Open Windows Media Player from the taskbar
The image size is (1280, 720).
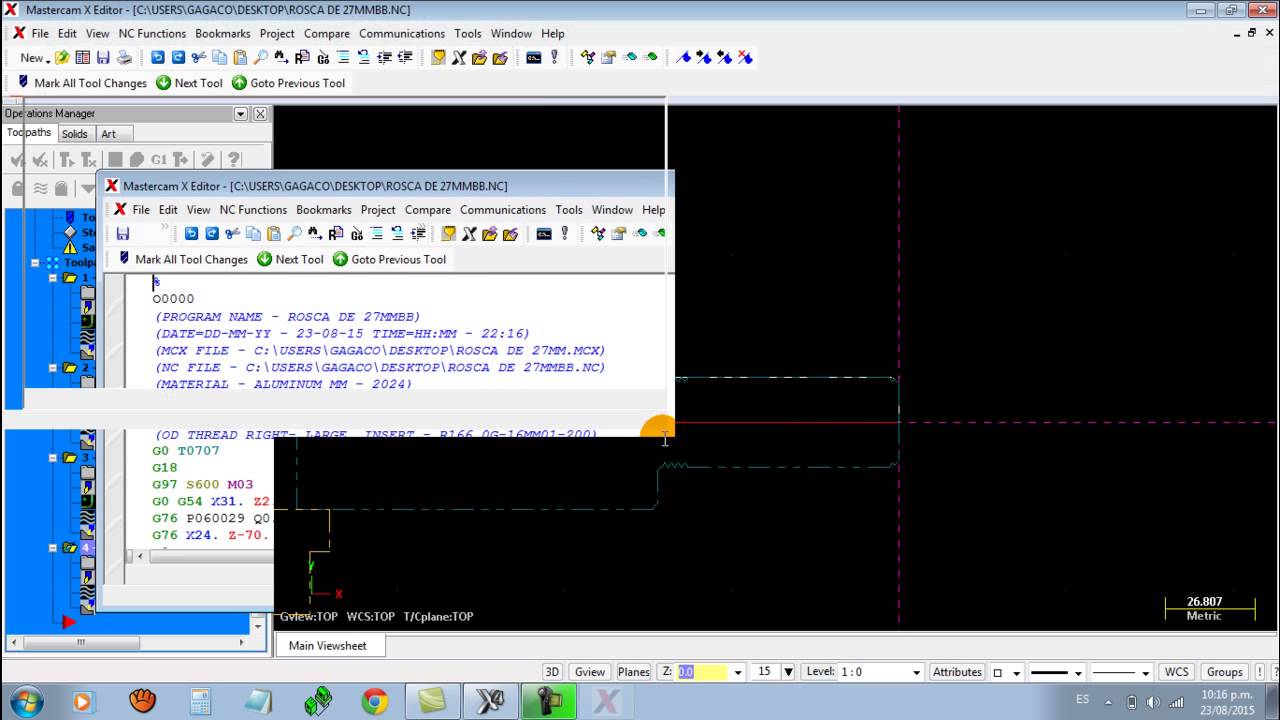(x=83, y=701)
